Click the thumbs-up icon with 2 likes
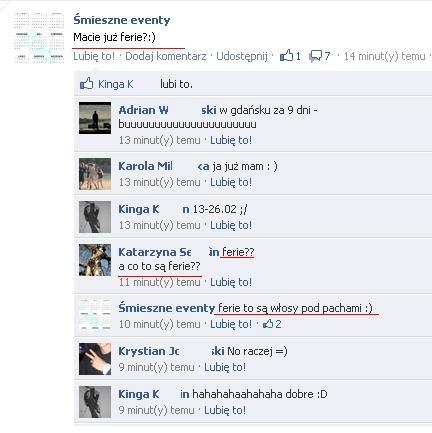 [x=268, y=324]
